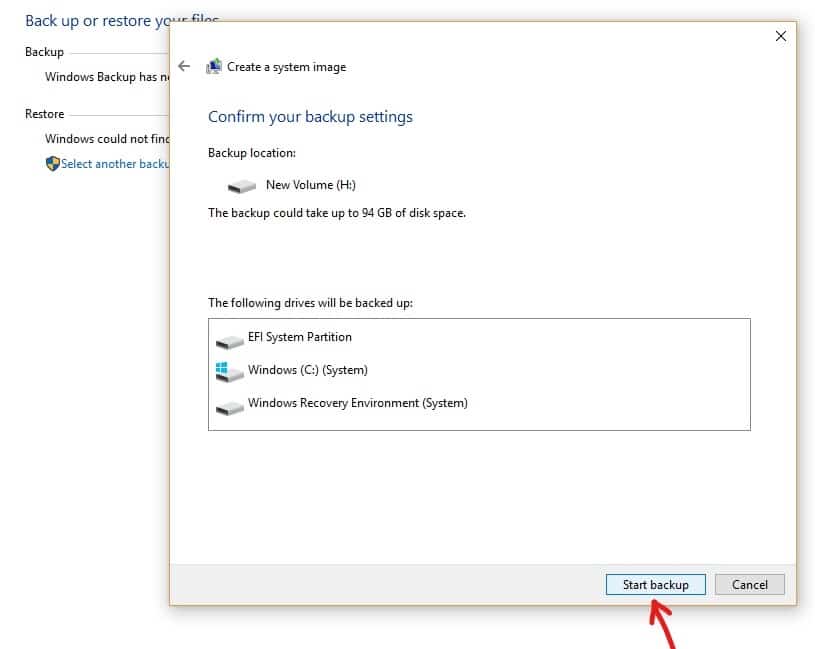The width and height of the screenshot is (815, 649).
Task: Click the shield icon beside Select another backup
Action: 52,164
